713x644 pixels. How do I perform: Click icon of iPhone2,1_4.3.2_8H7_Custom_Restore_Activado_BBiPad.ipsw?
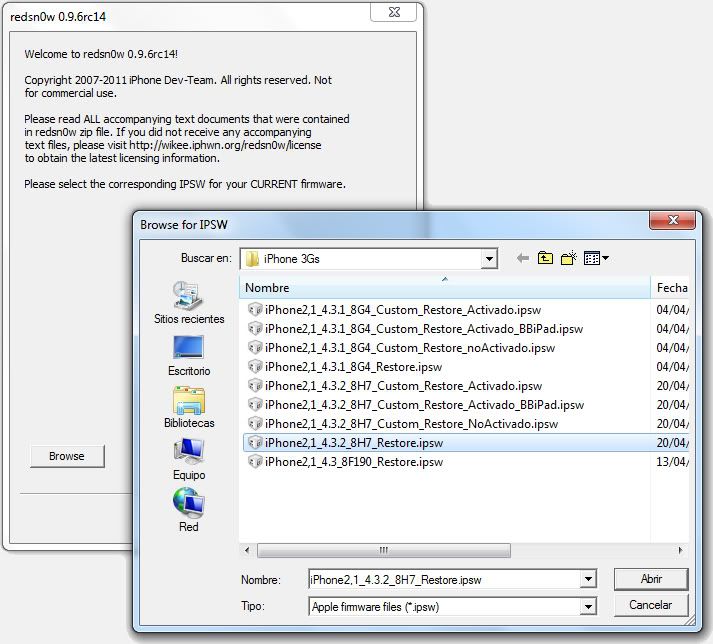coord(255,405)
